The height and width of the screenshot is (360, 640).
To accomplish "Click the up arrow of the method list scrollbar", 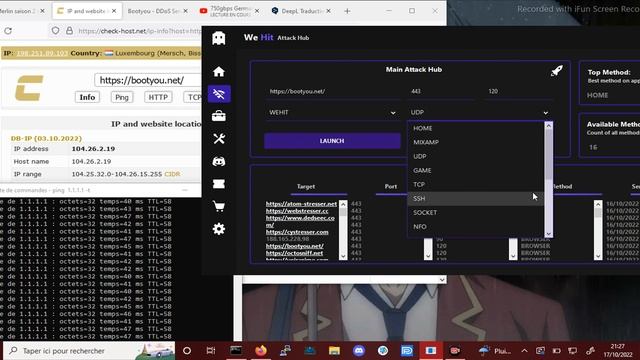I will pyautogui.click(x=549, y=126).
